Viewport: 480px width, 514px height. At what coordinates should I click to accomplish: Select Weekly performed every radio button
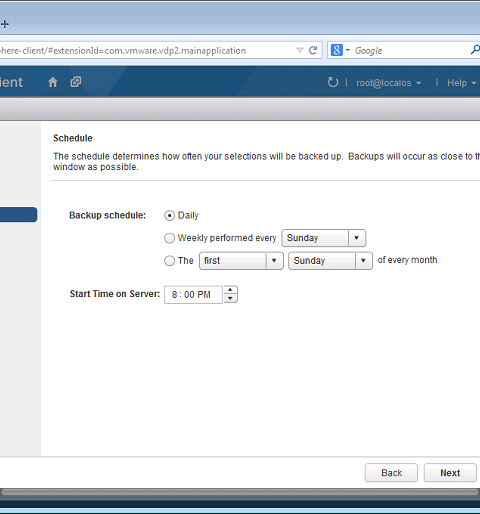[169, 238]
